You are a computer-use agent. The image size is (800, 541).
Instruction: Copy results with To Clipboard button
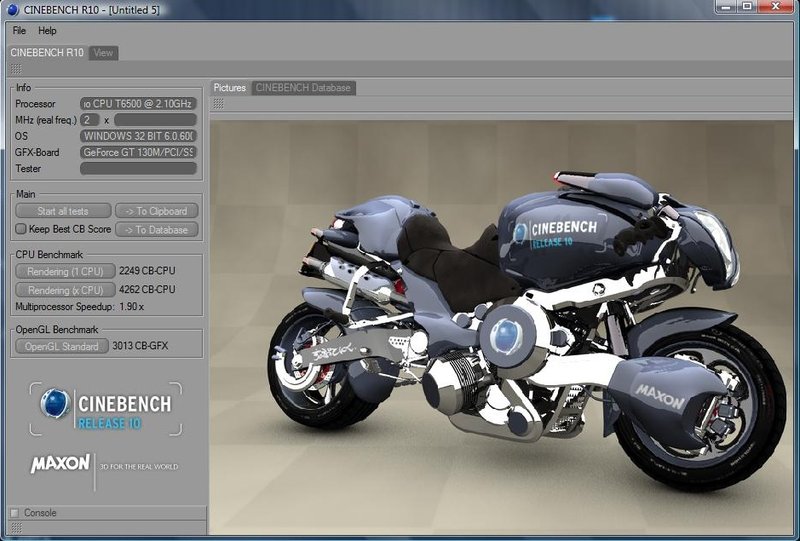point(157,211)
